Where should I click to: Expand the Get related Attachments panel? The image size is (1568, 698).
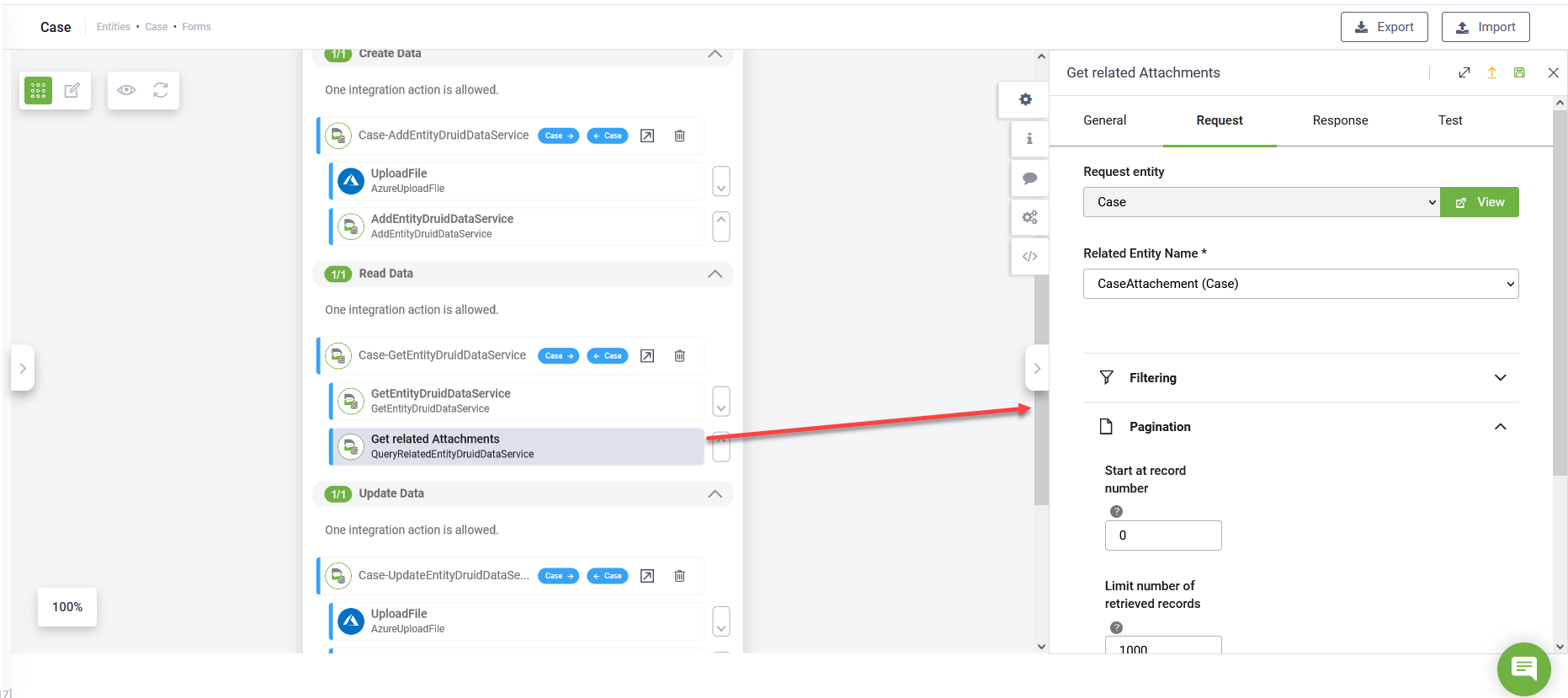(x=1464, y=72)
